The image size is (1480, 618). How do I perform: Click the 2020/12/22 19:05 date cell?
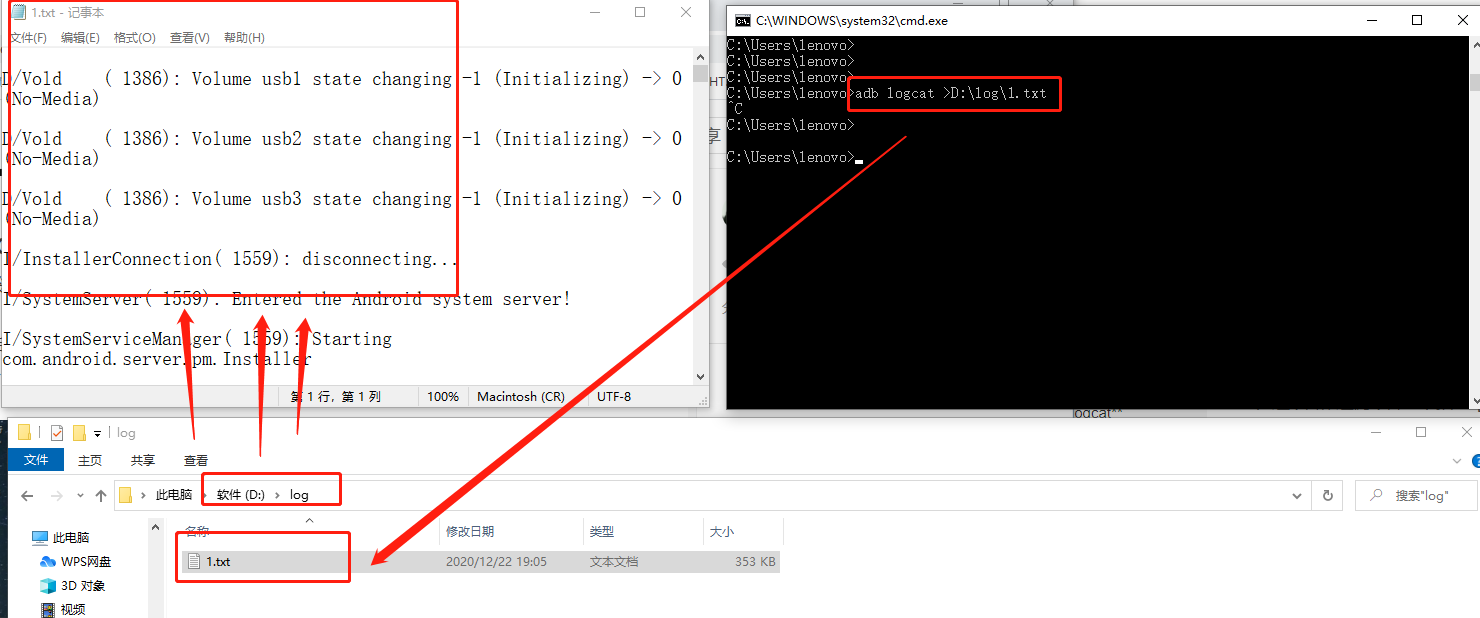[496, 562]
